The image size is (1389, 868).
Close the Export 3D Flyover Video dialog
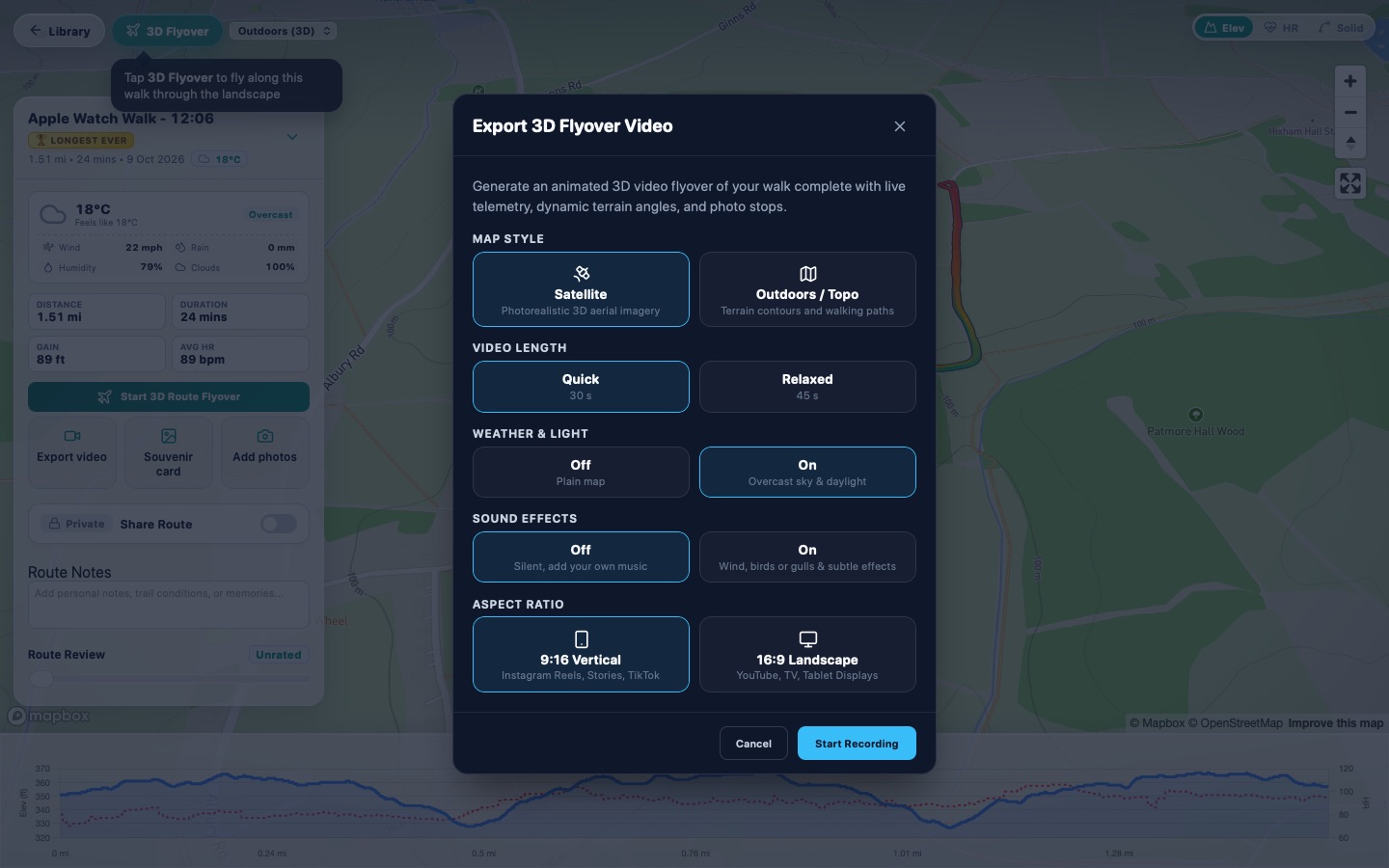pos(900,126)
